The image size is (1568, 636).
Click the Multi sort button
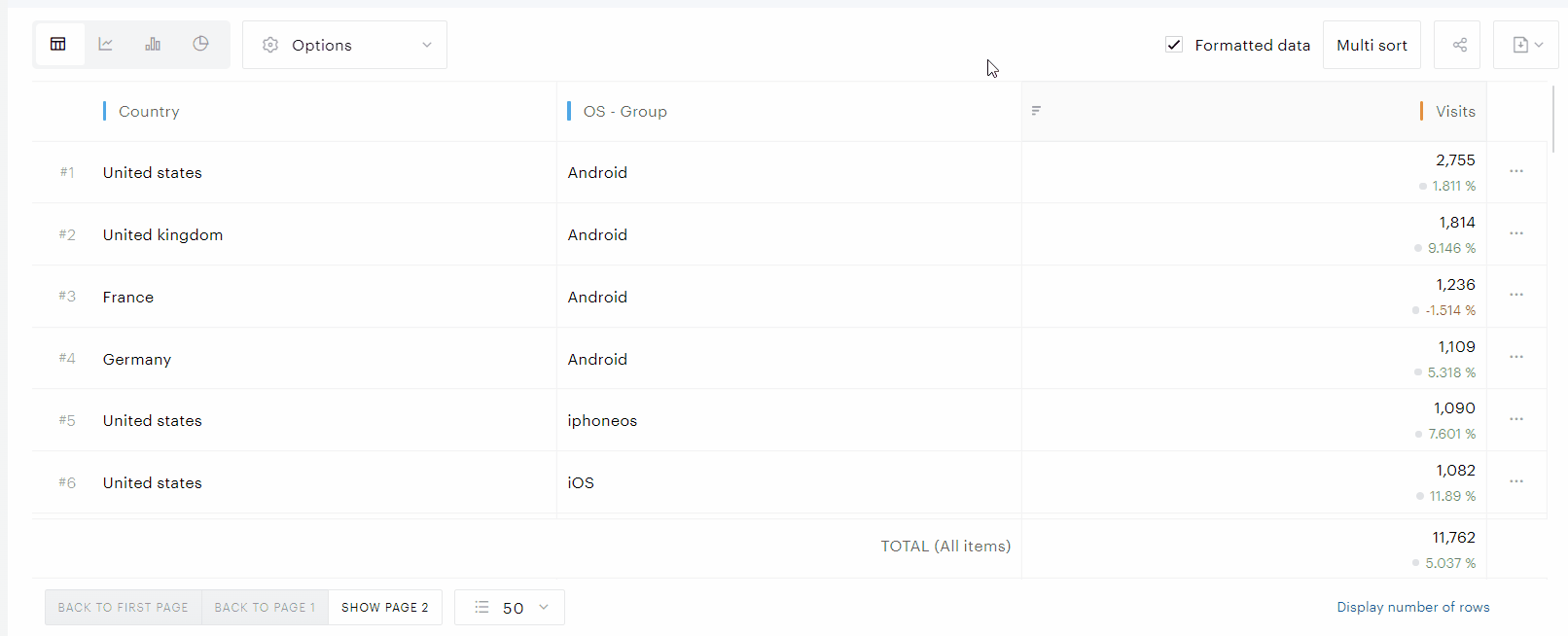point(1372,45)
